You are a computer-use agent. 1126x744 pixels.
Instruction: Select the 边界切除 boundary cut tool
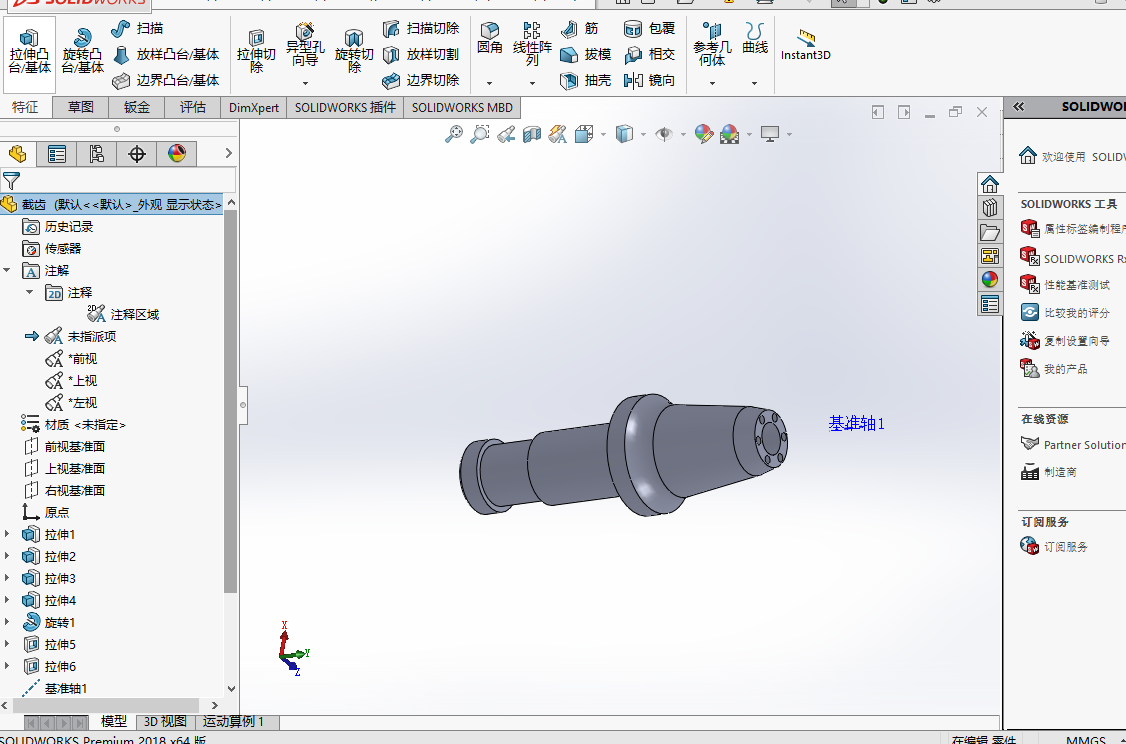tap(421, 80)
